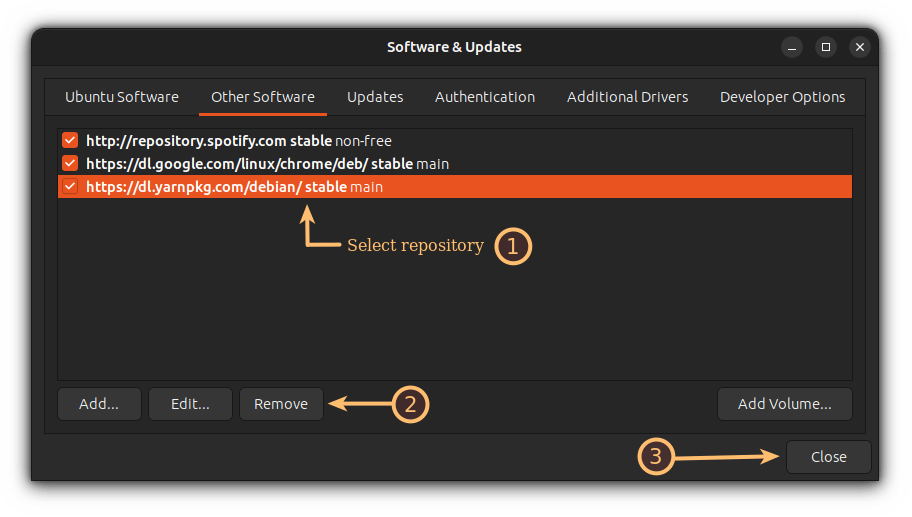Image resolution: width=912 pixels, height=517 pixels.
Task: Uncheck the Spotify repository checkbox
Action: pyautogui.click(x=70, y=141)
